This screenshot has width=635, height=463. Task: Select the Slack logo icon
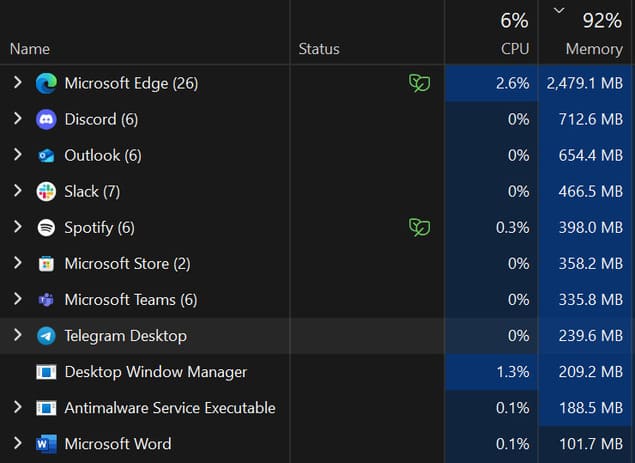point(46,192)
